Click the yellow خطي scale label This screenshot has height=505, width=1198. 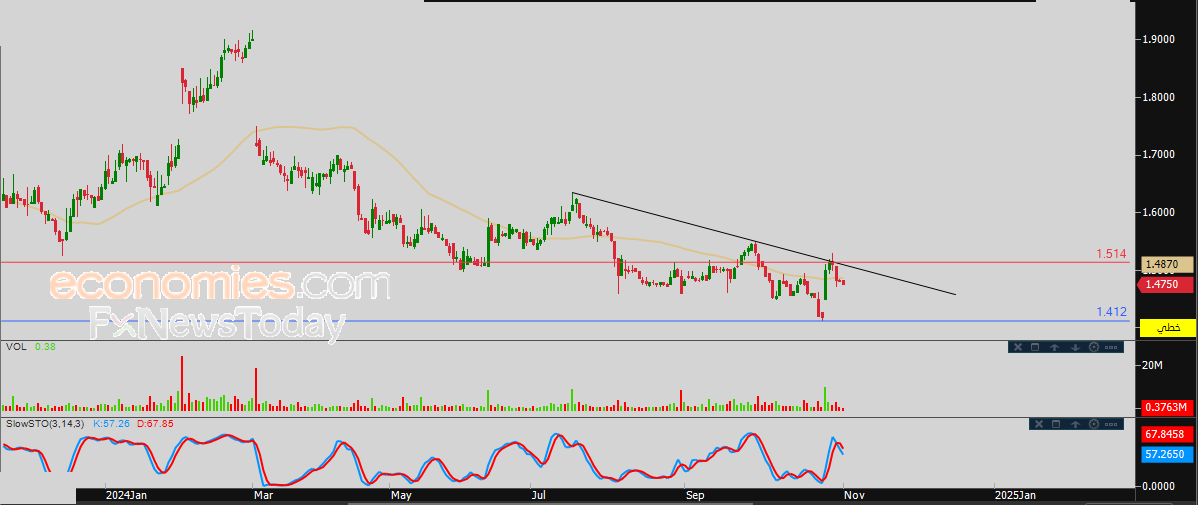[1167, 327]
